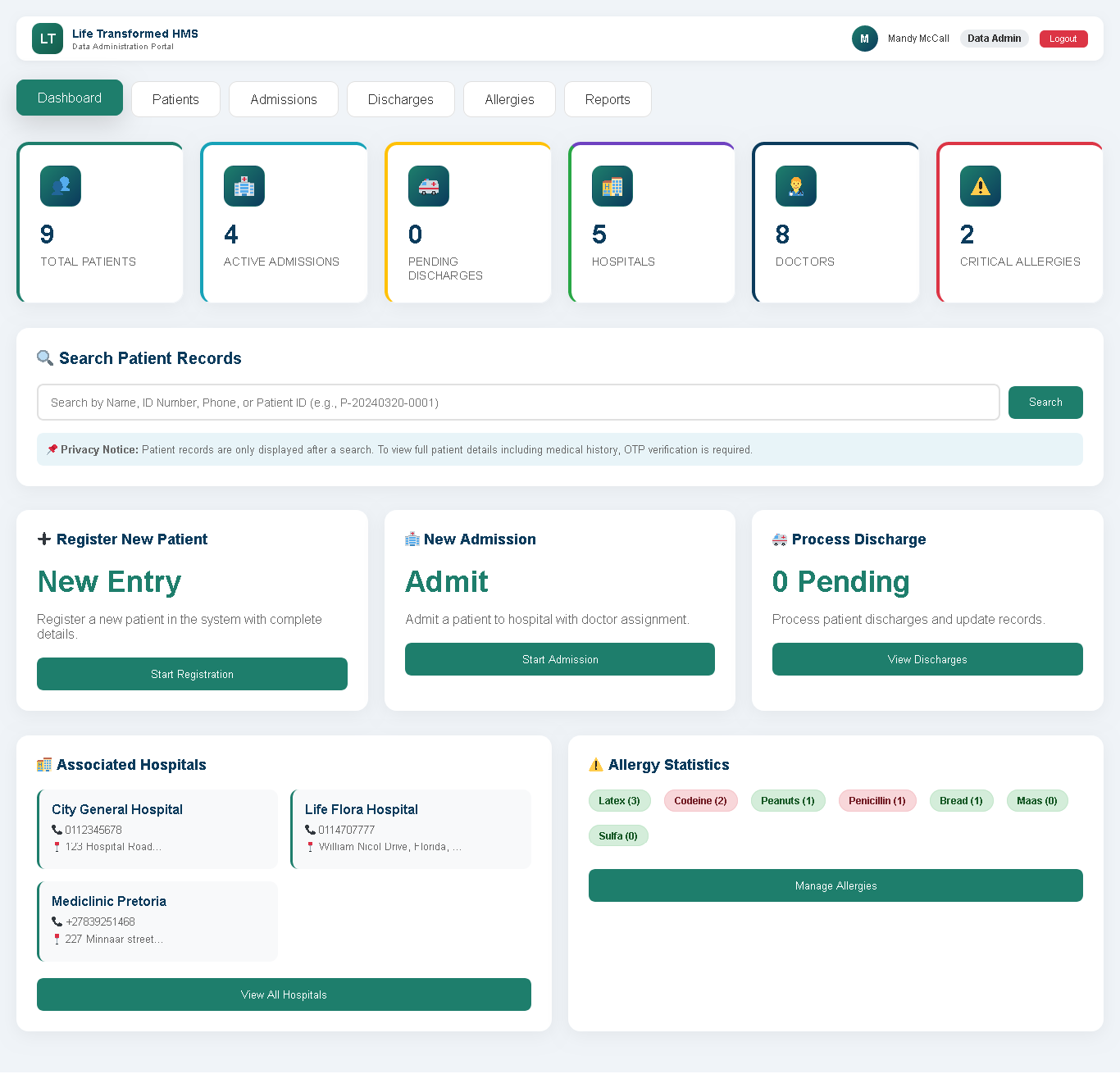The height and width of the screenshot is (1074, 1120).
Task: Click phone number +27839251468
Action: tap(100, 922)
